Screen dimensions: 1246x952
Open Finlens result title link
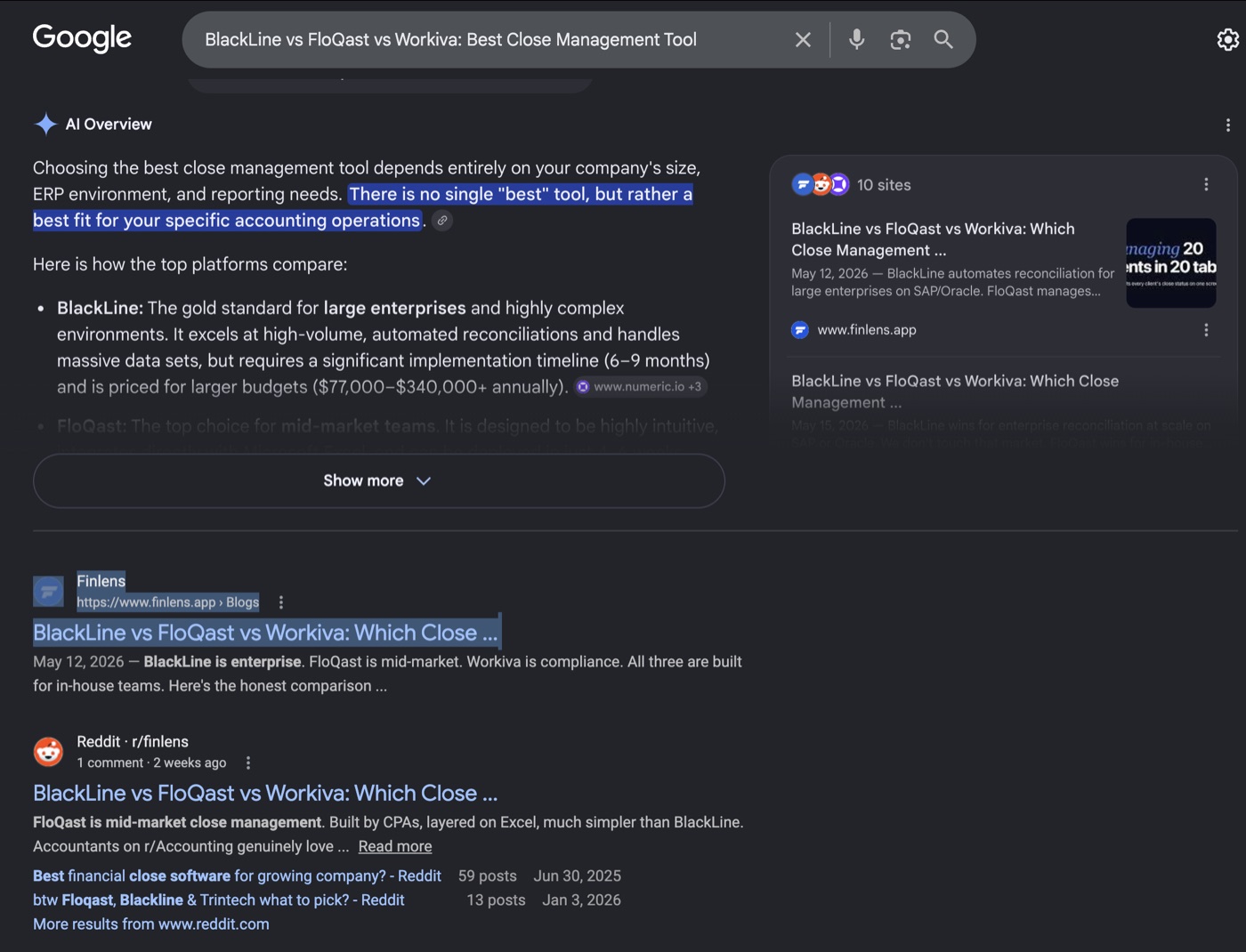pyautogui.click(x=265, y=633)
